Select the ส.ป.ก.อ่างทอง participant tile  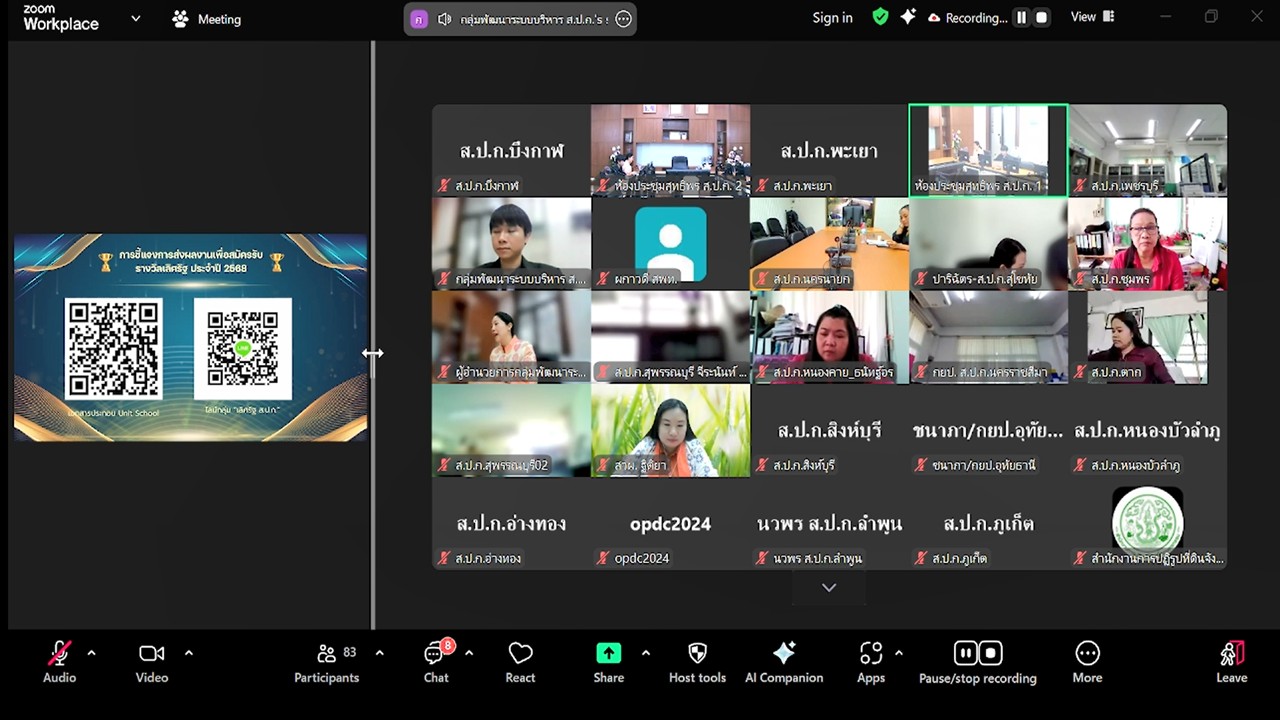tap(511, 524)
